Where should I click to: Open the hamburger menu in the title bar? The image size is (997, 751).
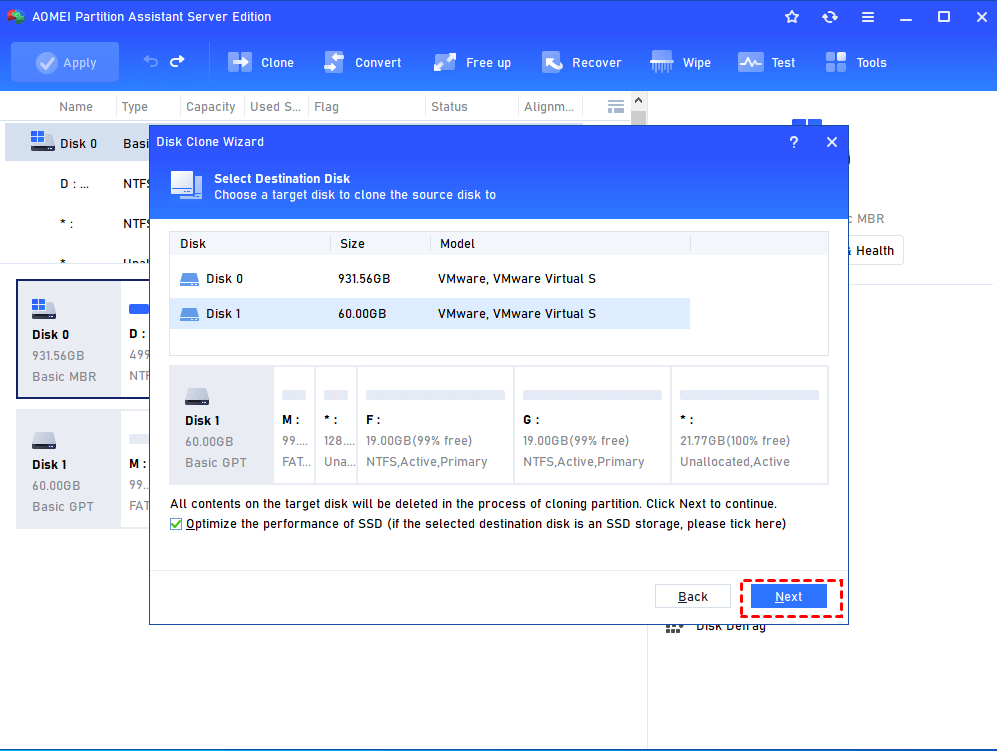point(867,16)
